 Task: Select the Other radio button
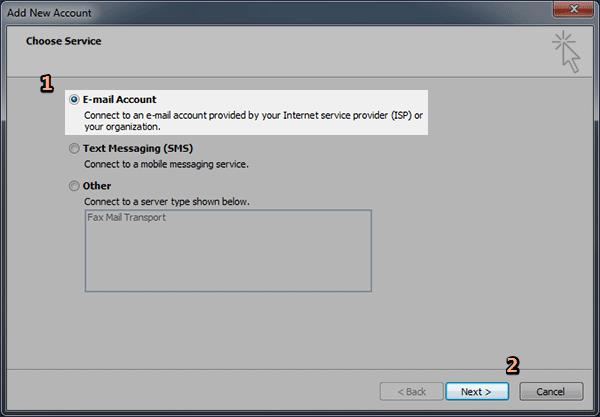(74, 186)
